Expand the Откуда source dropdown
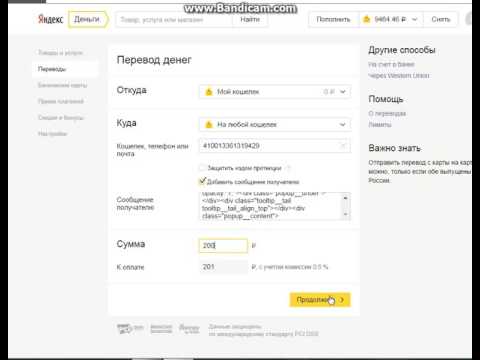This screenshot has height=360, width=480. coord(275,92)
